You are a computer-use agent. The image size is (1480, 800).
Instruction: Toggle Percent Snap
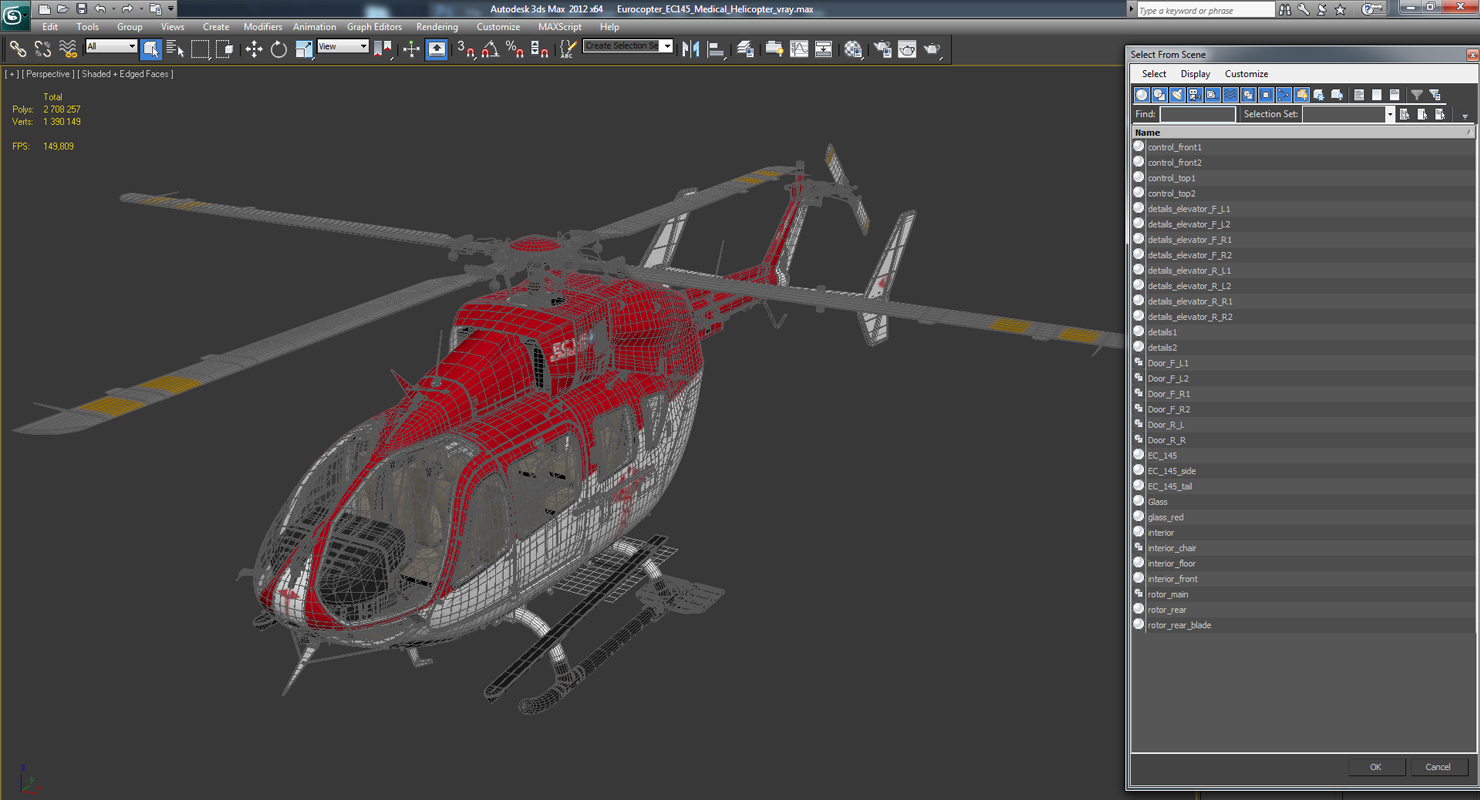click(x=514, y=49)
